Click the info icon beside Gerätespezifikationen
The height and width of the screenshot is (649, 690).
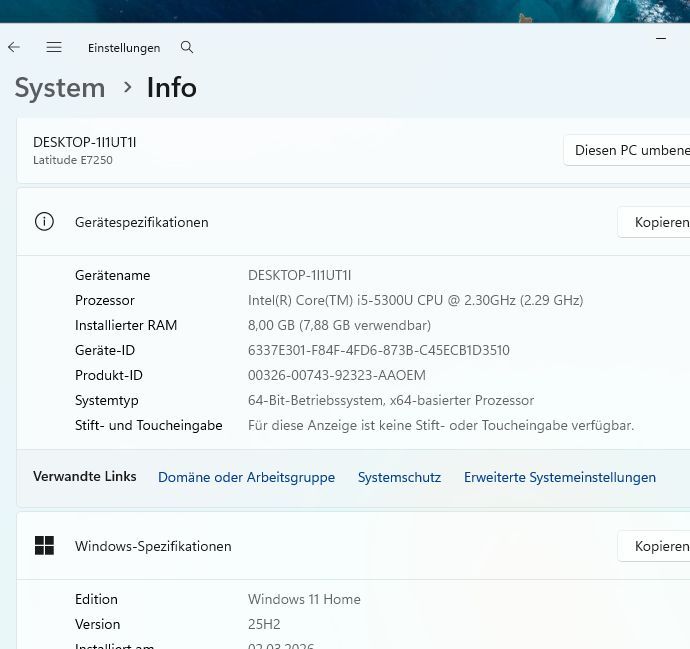(x=44, y=222)
